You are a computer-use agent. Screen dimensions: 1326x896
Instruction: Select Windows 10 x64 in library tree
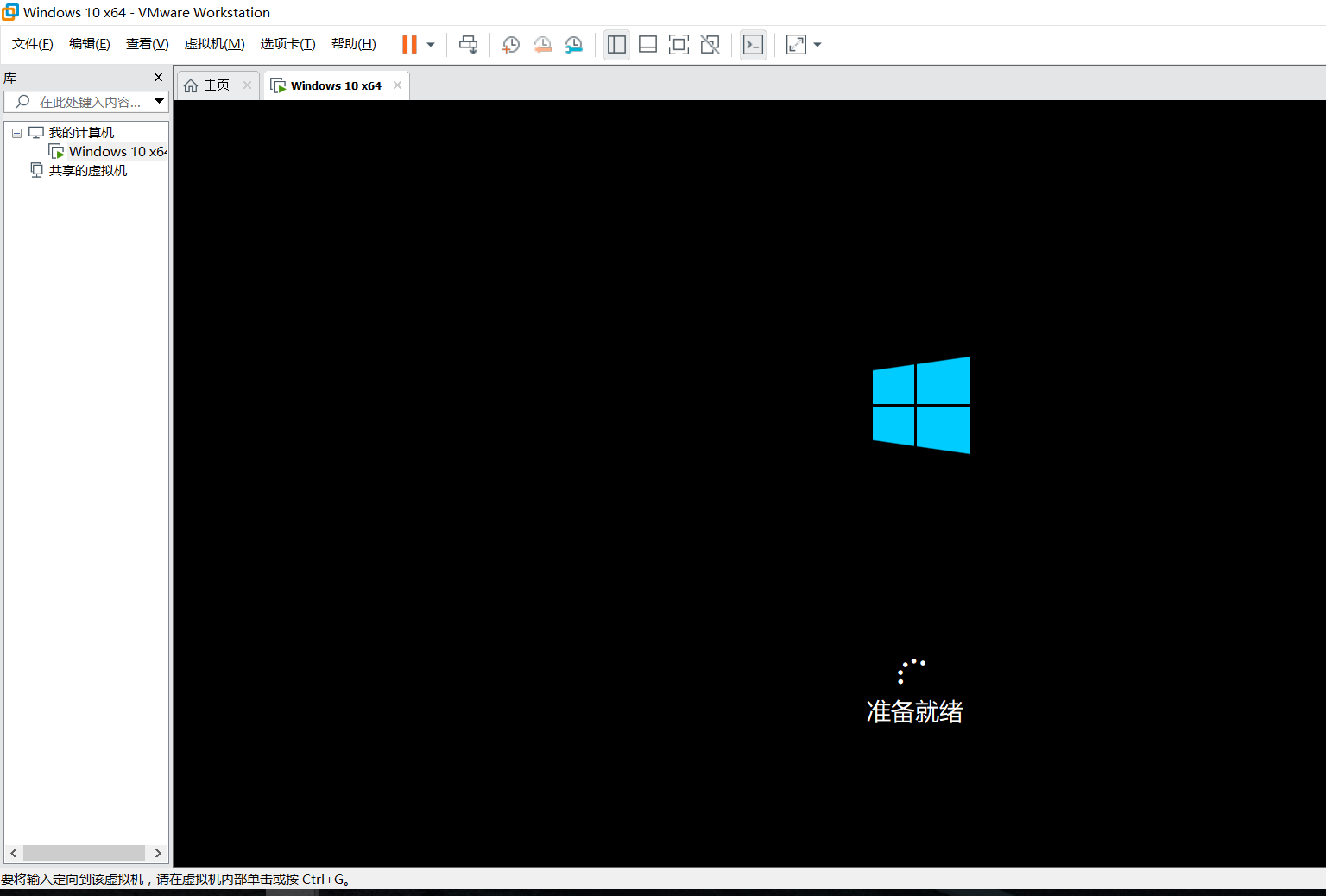pos(118,152)
